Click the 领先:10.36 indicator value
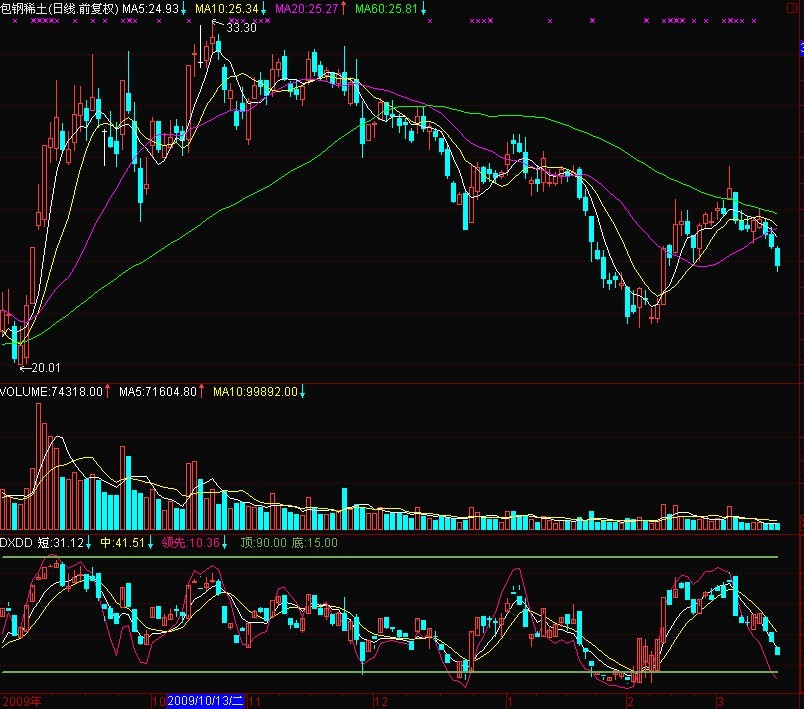This screenshot has width=804, height=709. coord(191,542)
